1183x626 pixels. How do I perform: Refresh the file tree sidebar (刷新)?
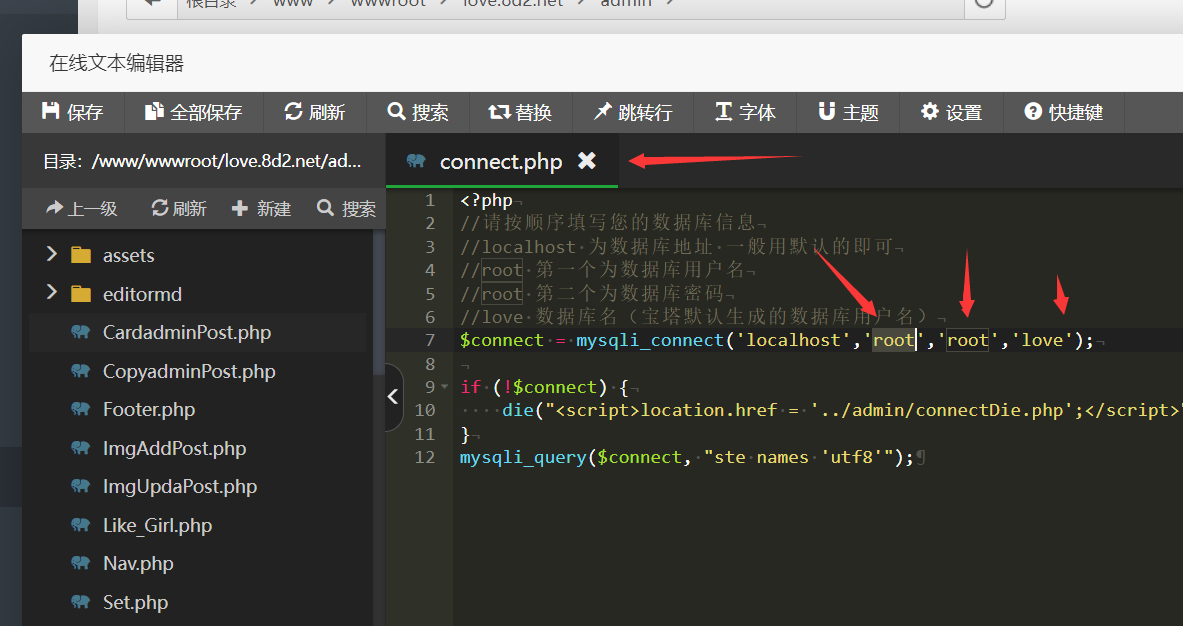[x=179, y=208]
